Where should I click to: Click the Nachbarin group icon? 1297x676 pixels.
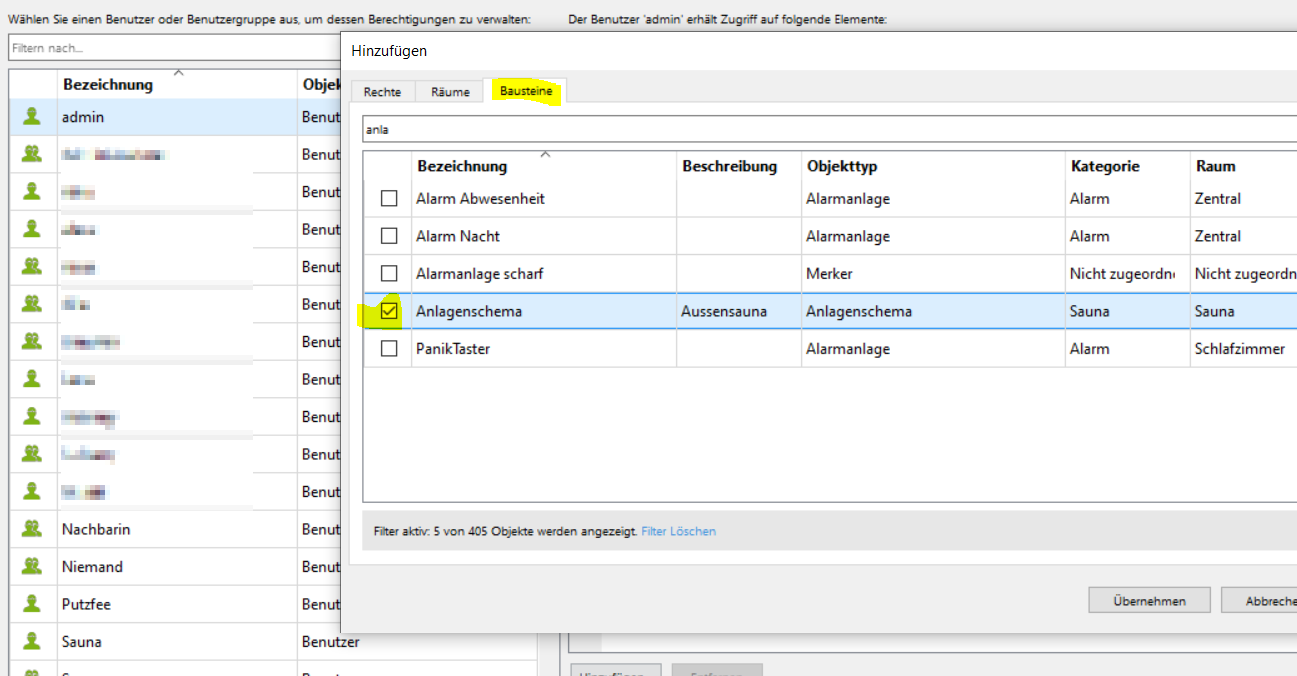32,529
